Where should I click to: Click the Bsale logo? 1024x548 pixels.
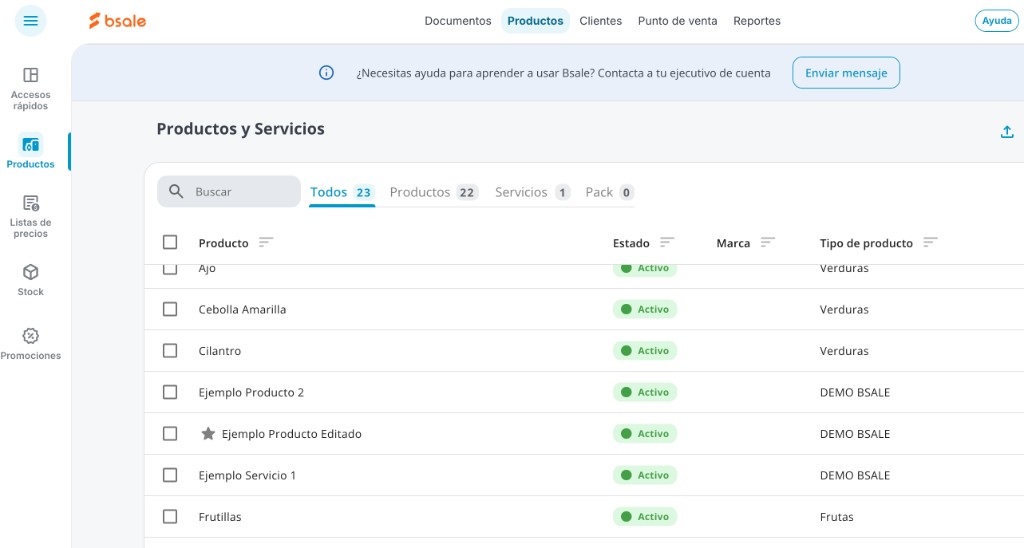click(118, 21)
